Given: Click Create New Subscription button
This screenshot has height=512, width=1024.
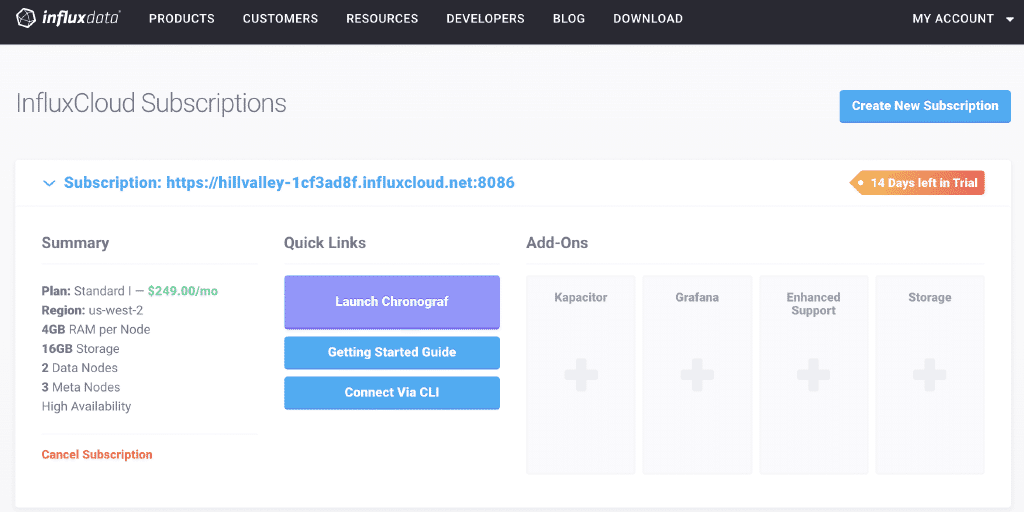Looking at the screenshot, I should click(x=925, y=106).
